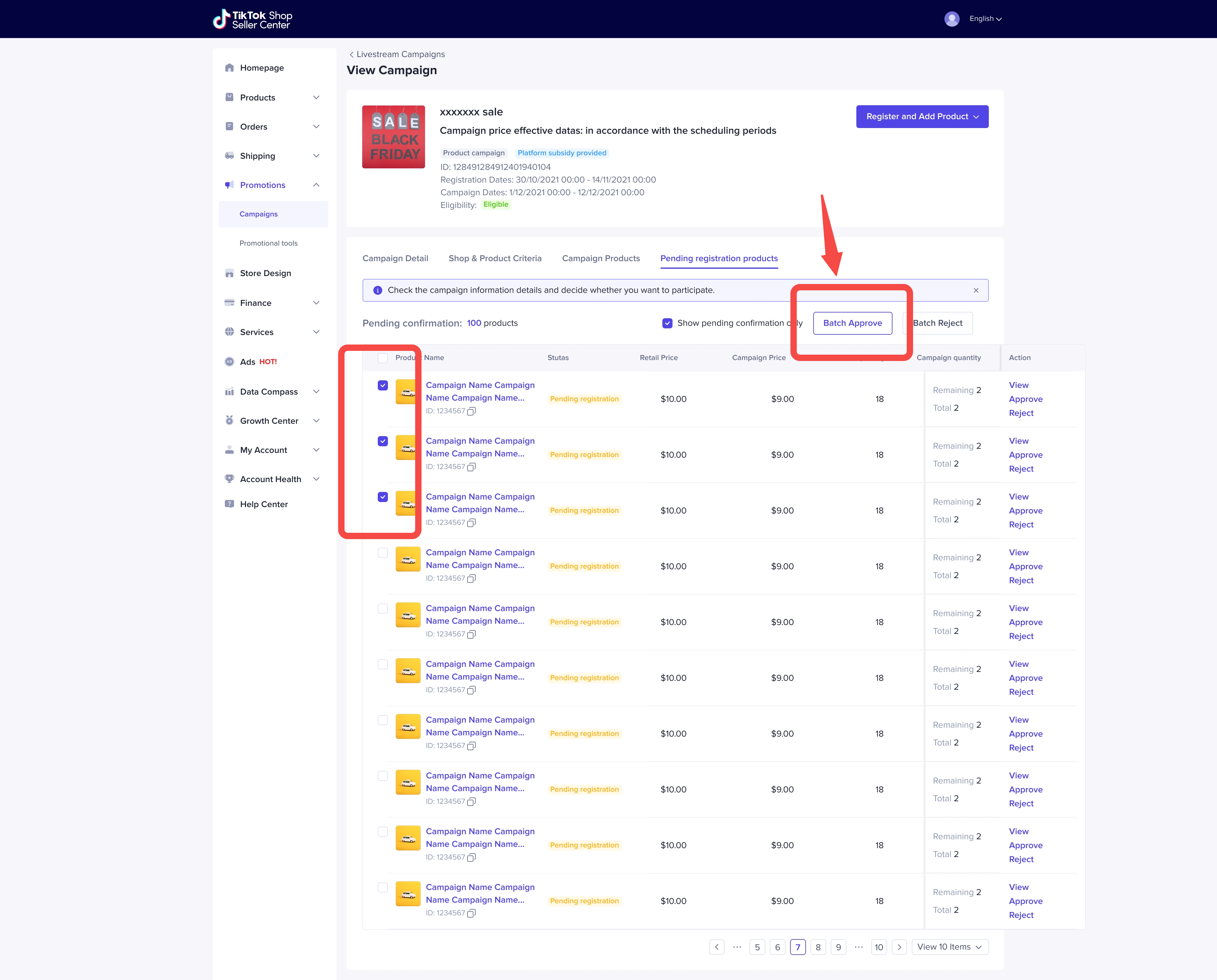Viewport: 1217px width, 980px height.
Task: Click the Homepage house icon in the sidebar
Action: pos(229,68)
